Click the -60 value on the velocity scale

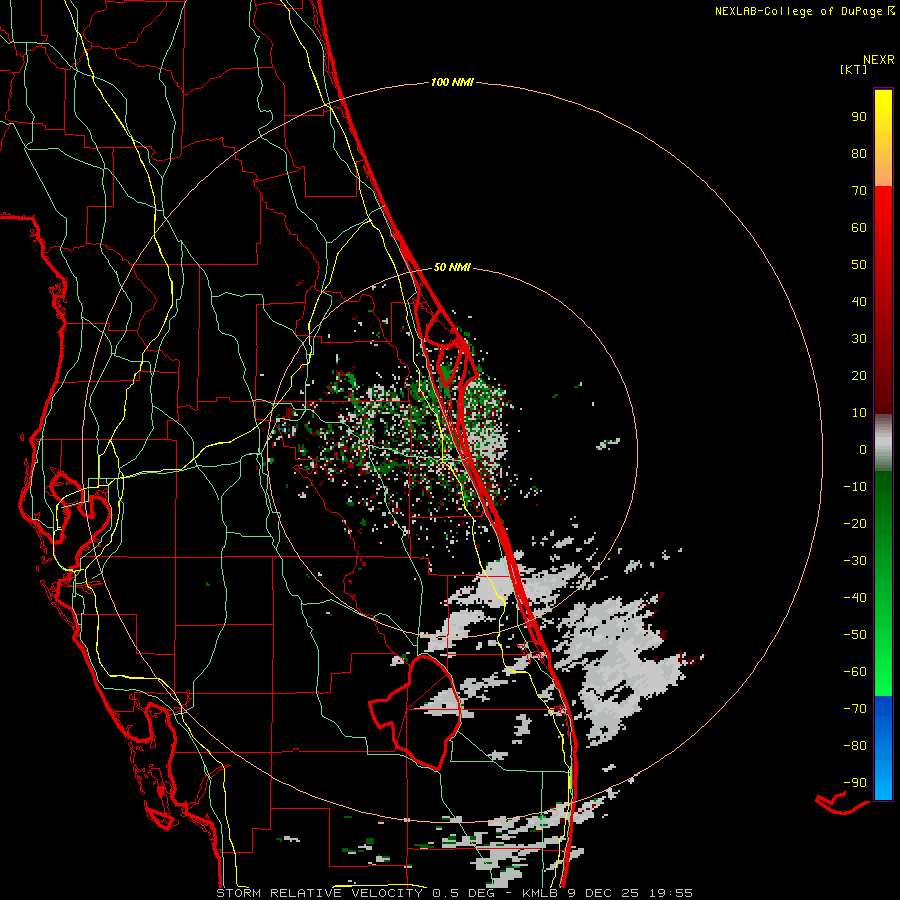[x=855, y=672]
